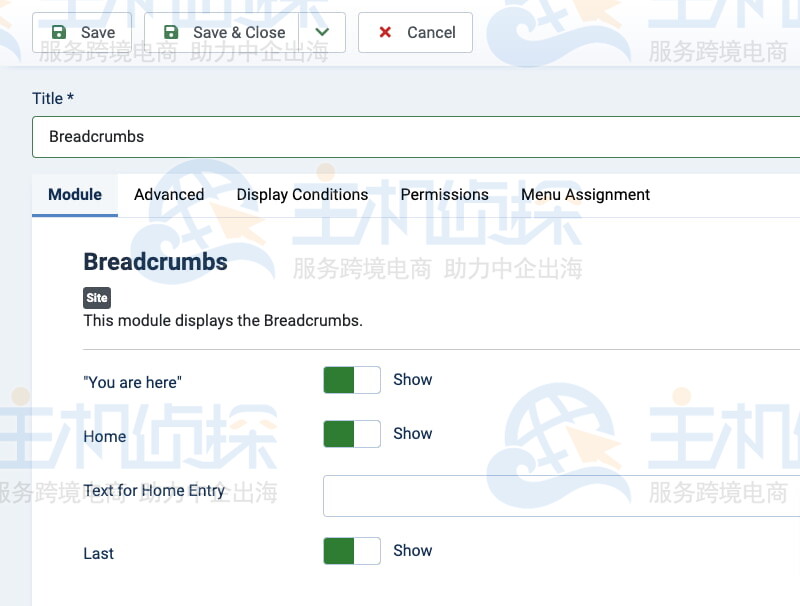Click the floppy disk icon on Save
The width and height of the screenshot is (800, 606).
(x=59, y=32)
